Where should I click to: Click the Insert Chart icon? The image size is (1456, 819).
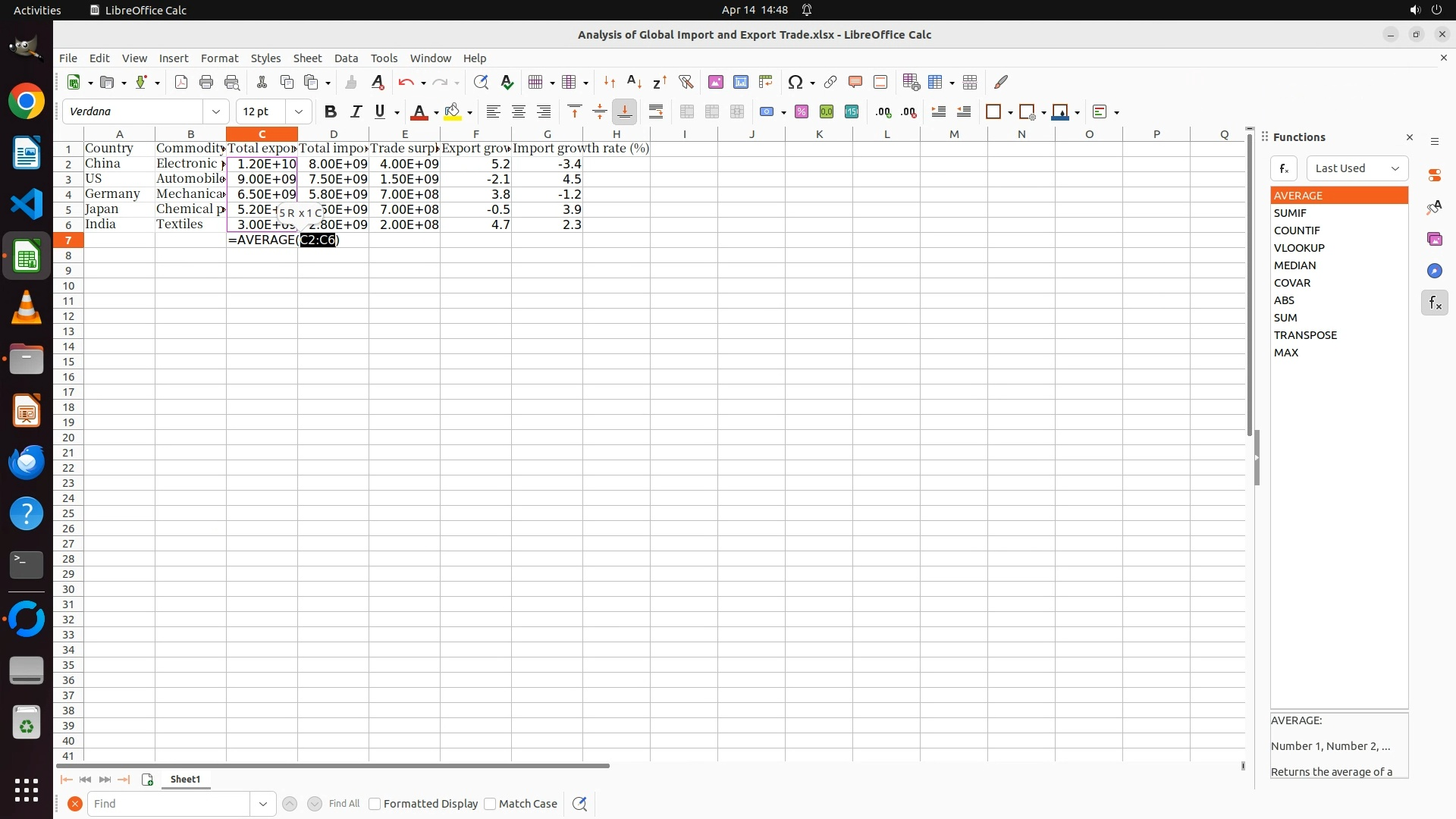740,82
